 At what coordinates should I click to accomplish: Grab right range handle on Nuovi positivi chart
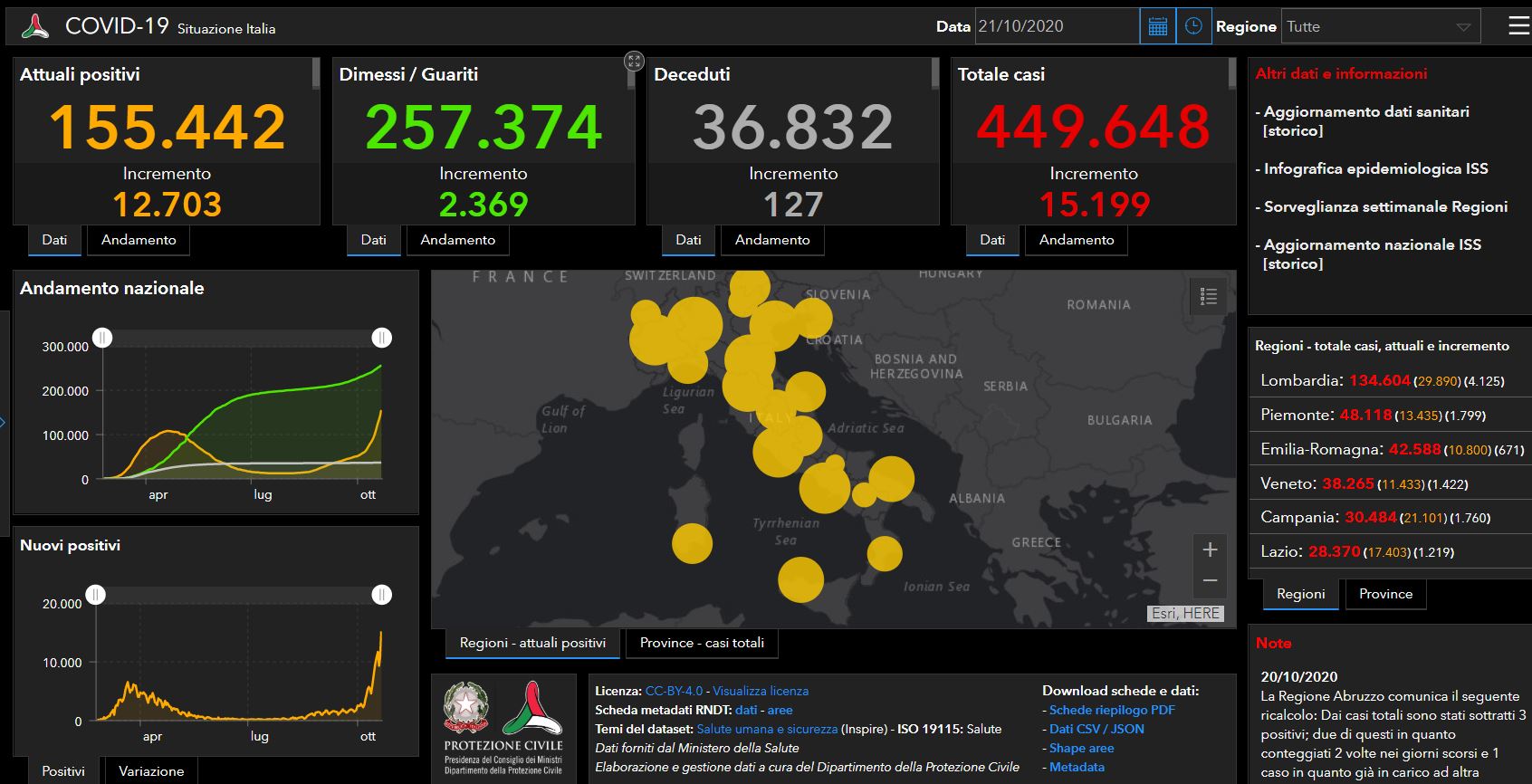(x=381, y=595)
